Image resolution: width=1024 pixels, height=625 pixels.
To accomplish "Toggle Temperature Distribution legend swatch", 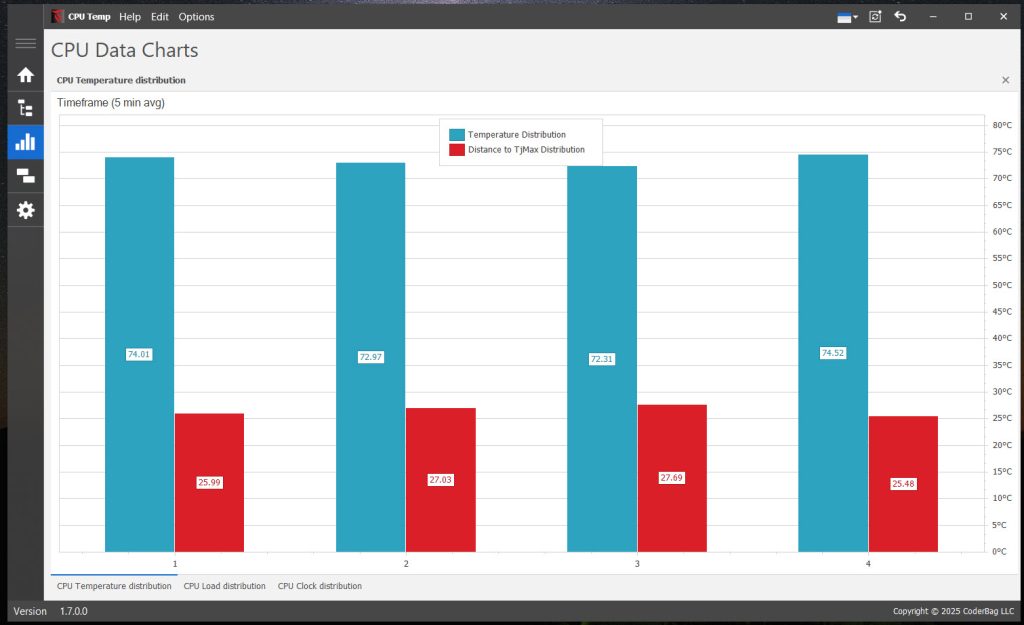I will [457, 134].
